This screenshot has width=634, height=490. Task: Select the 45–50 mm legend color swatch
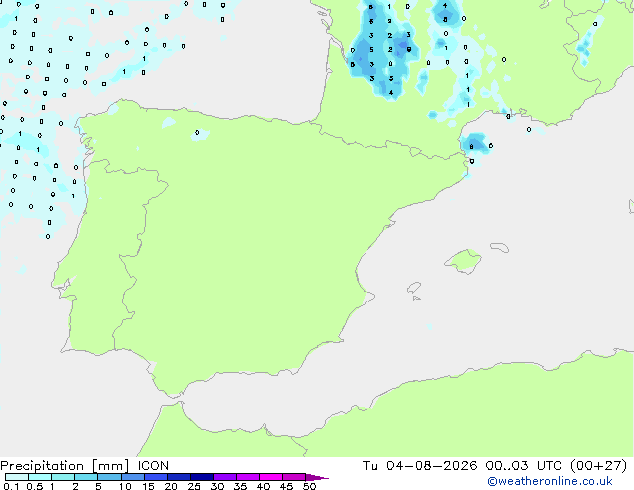point(294,477)
